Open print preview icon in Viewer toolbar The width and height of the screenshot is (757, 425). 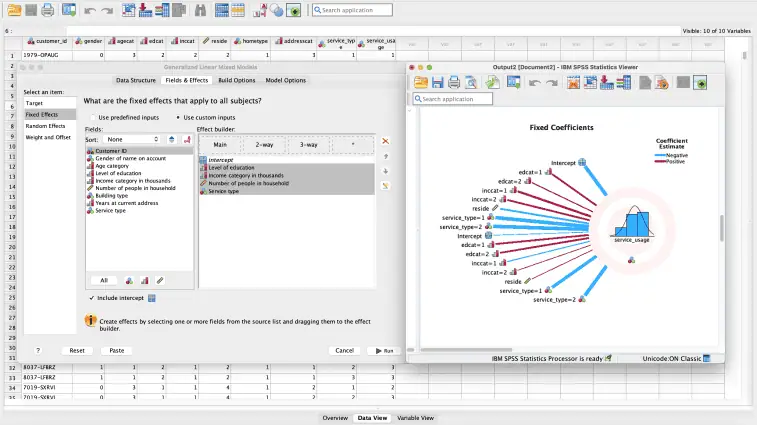click(x=471, y=83)
